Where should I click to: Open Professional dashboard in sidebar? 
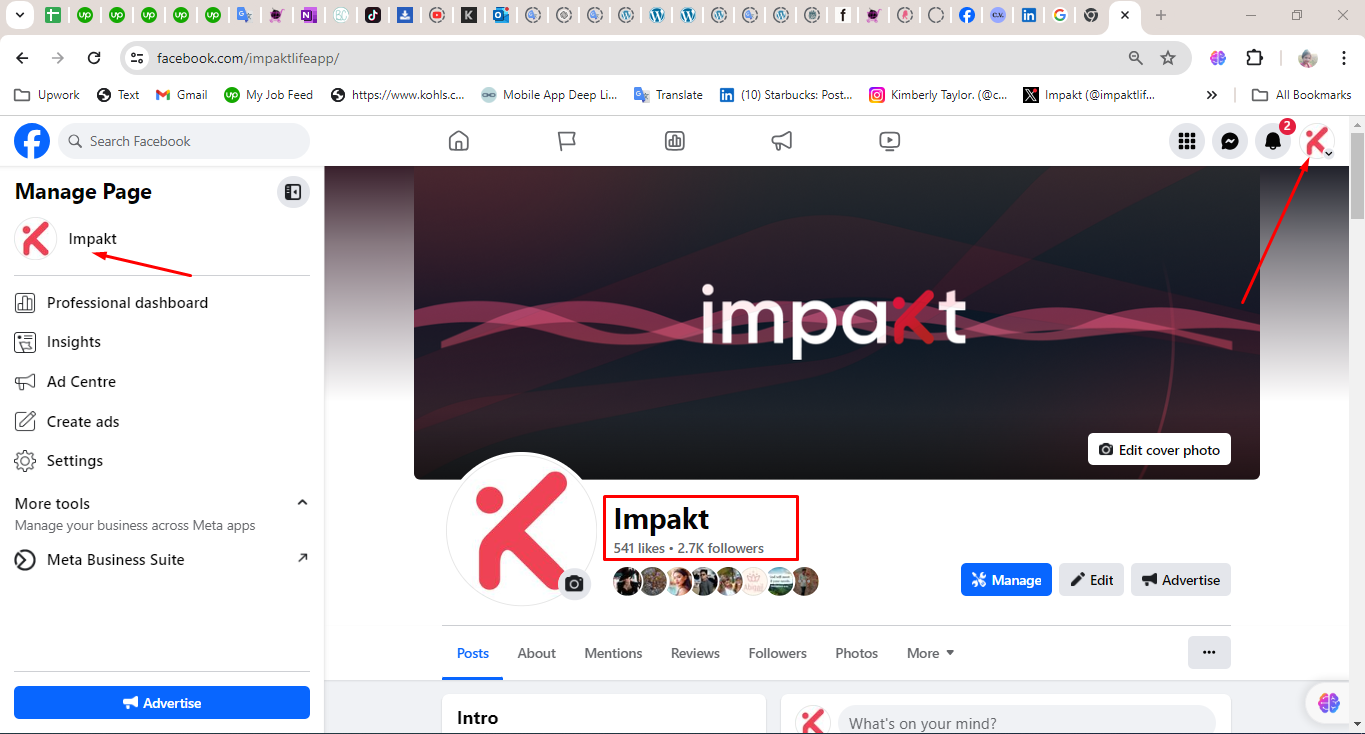point(162,303)
